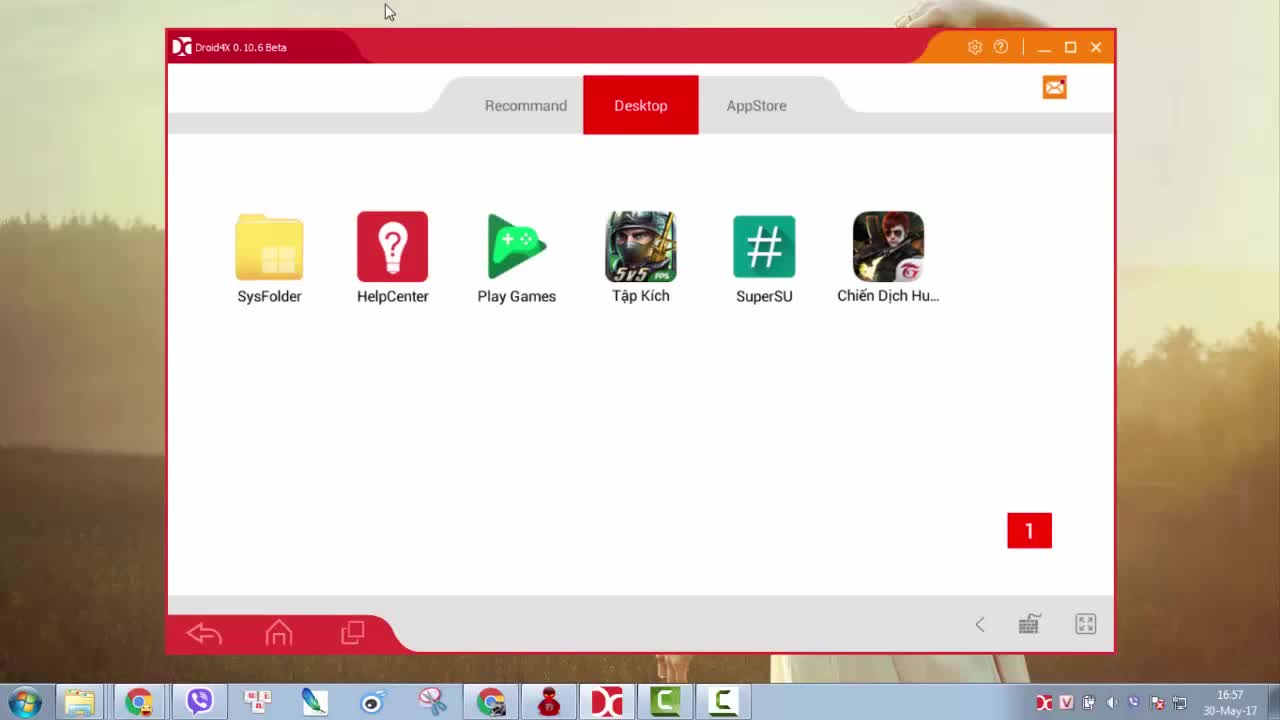The width and height of the screenshot is (1280, 720).
Task: Open the AppStore tab
Action: [757, 105]
